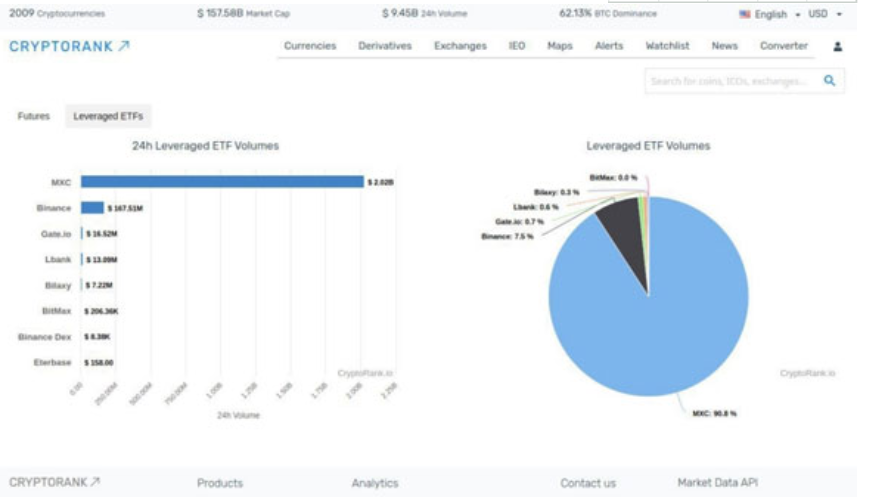Open the Derivatives menu

coord(385,45)
